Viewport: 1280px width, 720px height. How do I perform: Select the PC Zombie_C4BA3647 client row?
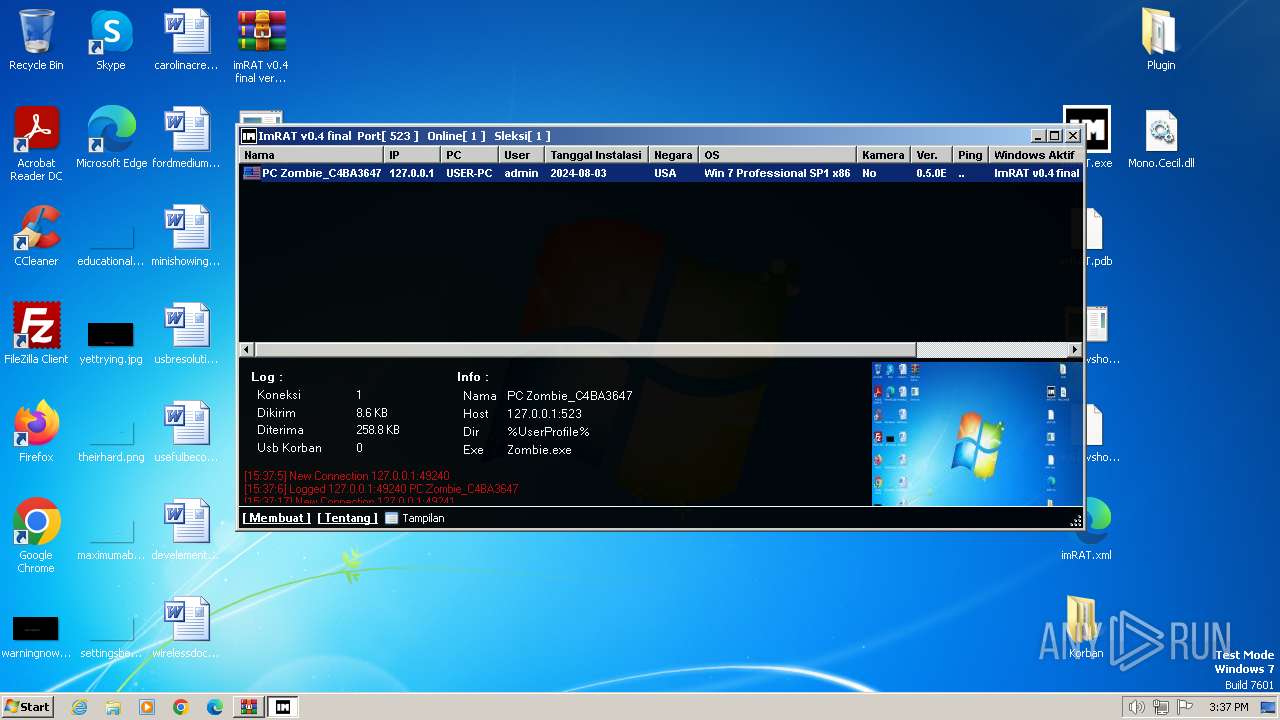(661, 173)
